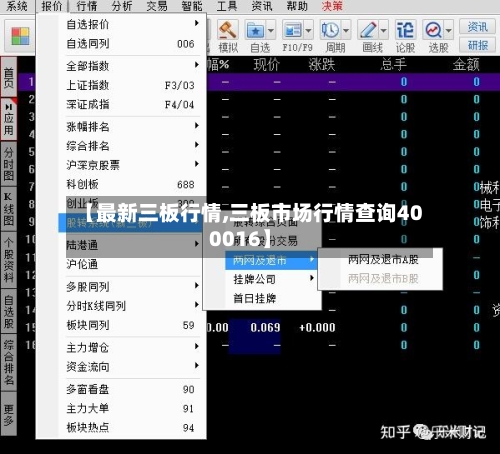The height and width of the screenshot is (454, 500).
Task: Expand the 分时K线同列 submenu
Action: click(132, 306)
